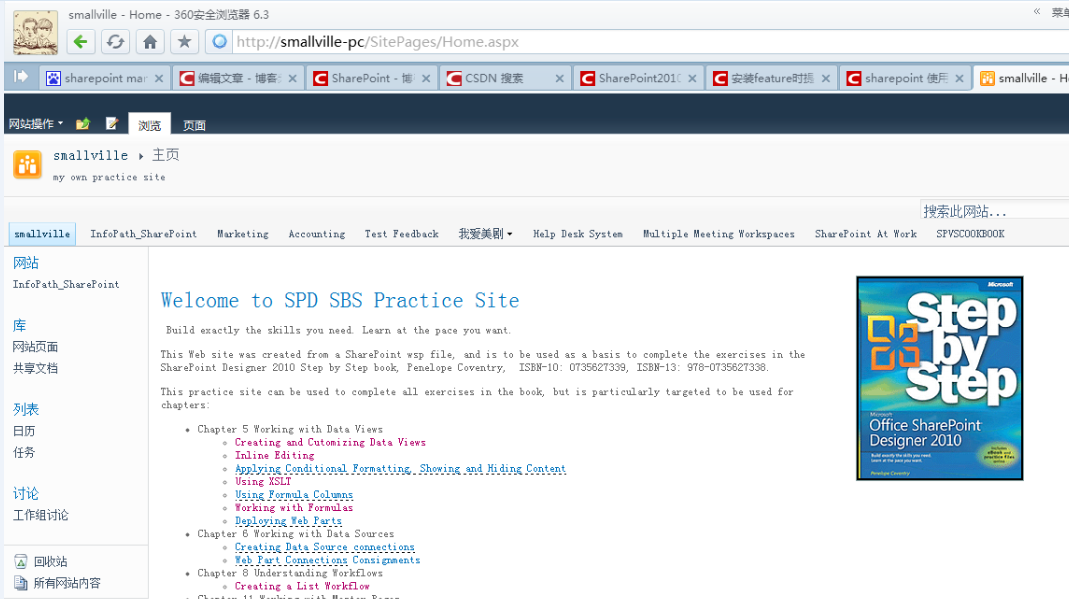Click the all site content icon
The width and height of the screenshot is (1069, 599).
pyautogui.click(x=20, y=583)
